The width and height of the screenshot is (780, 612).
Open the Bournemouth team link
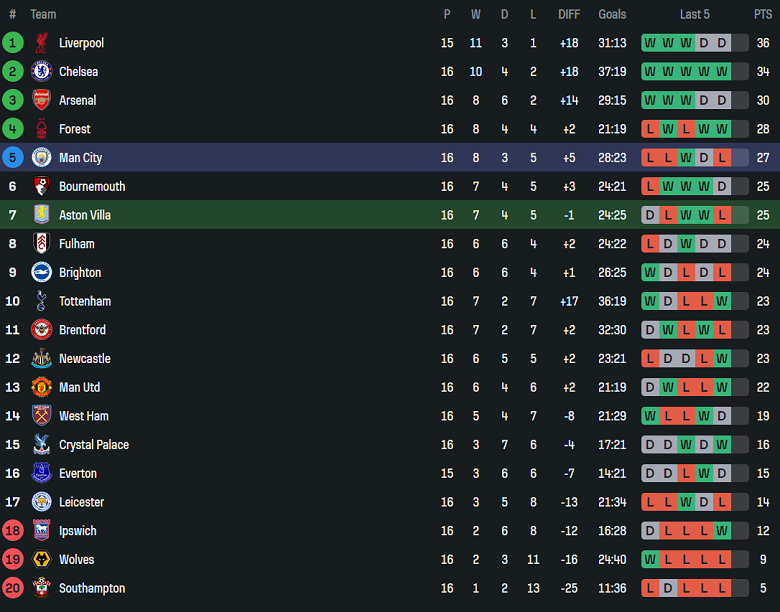tap(90, 187)
